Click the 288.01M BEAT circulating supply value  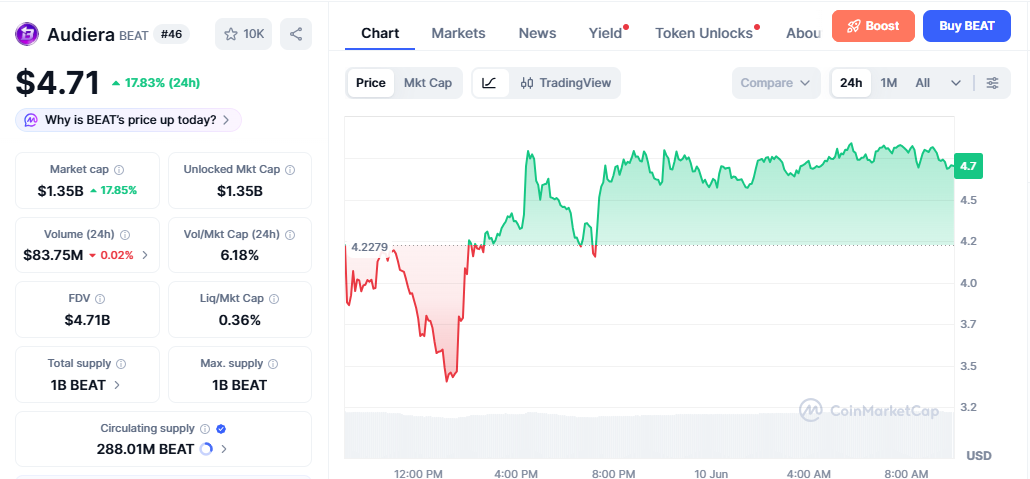point(145,449)
